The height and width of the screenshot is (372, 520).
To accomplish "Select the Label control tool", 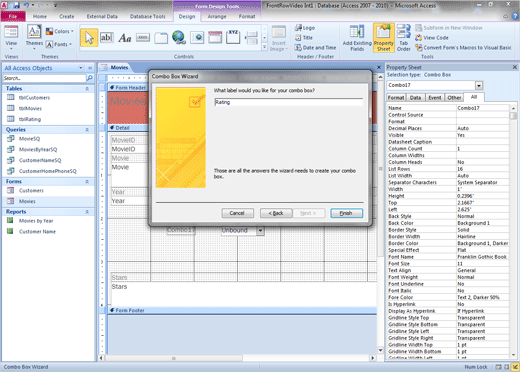I will [x=125, y=38].
